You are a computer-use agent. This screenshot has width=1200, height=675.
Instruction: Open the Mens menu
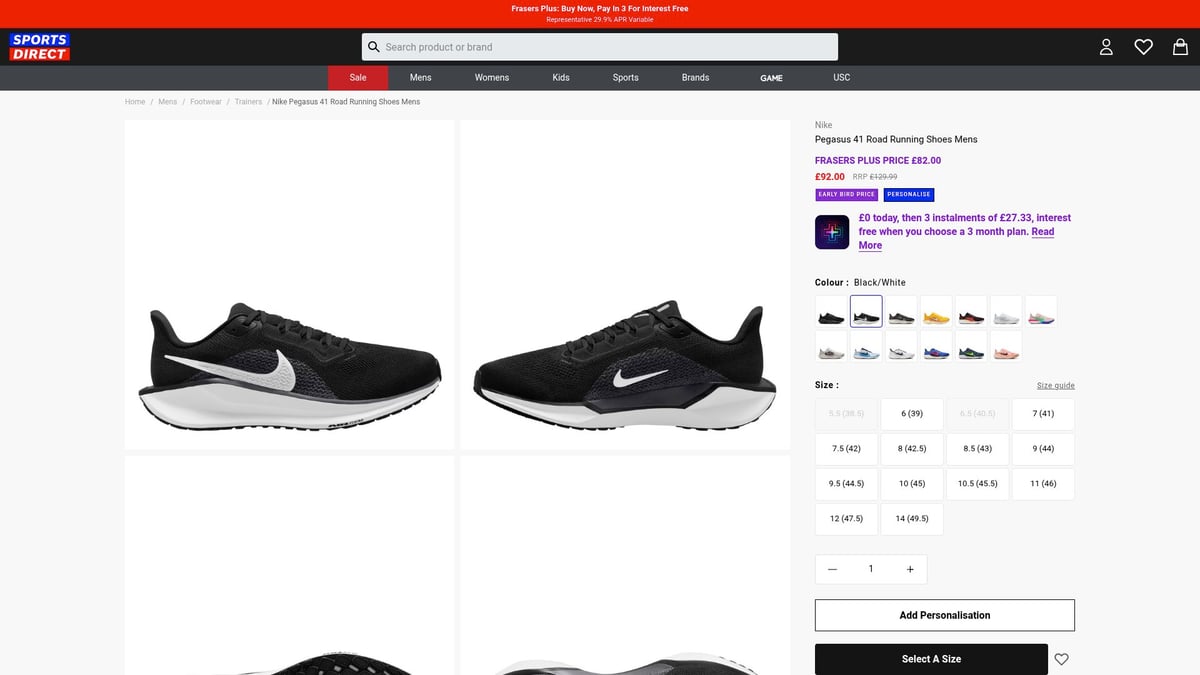tap(421, 78)
